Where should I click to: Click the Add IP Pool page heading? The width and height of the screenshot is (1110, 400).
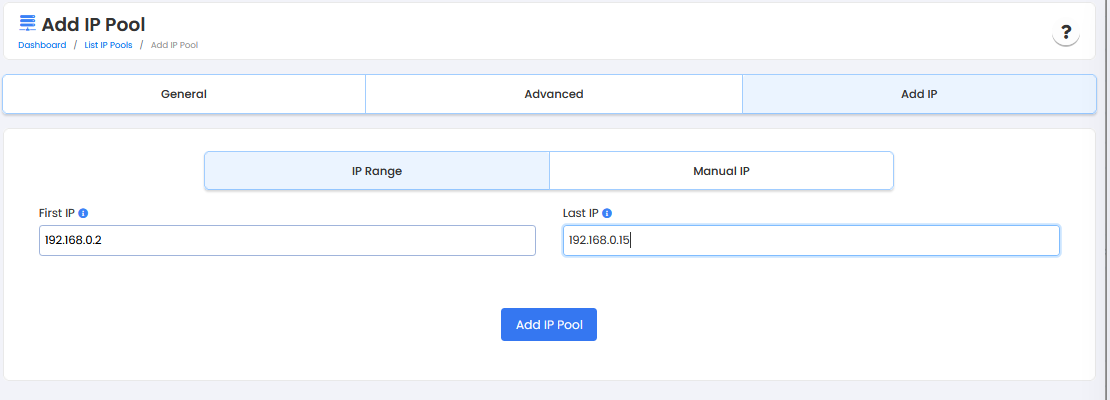pos(93,24)
